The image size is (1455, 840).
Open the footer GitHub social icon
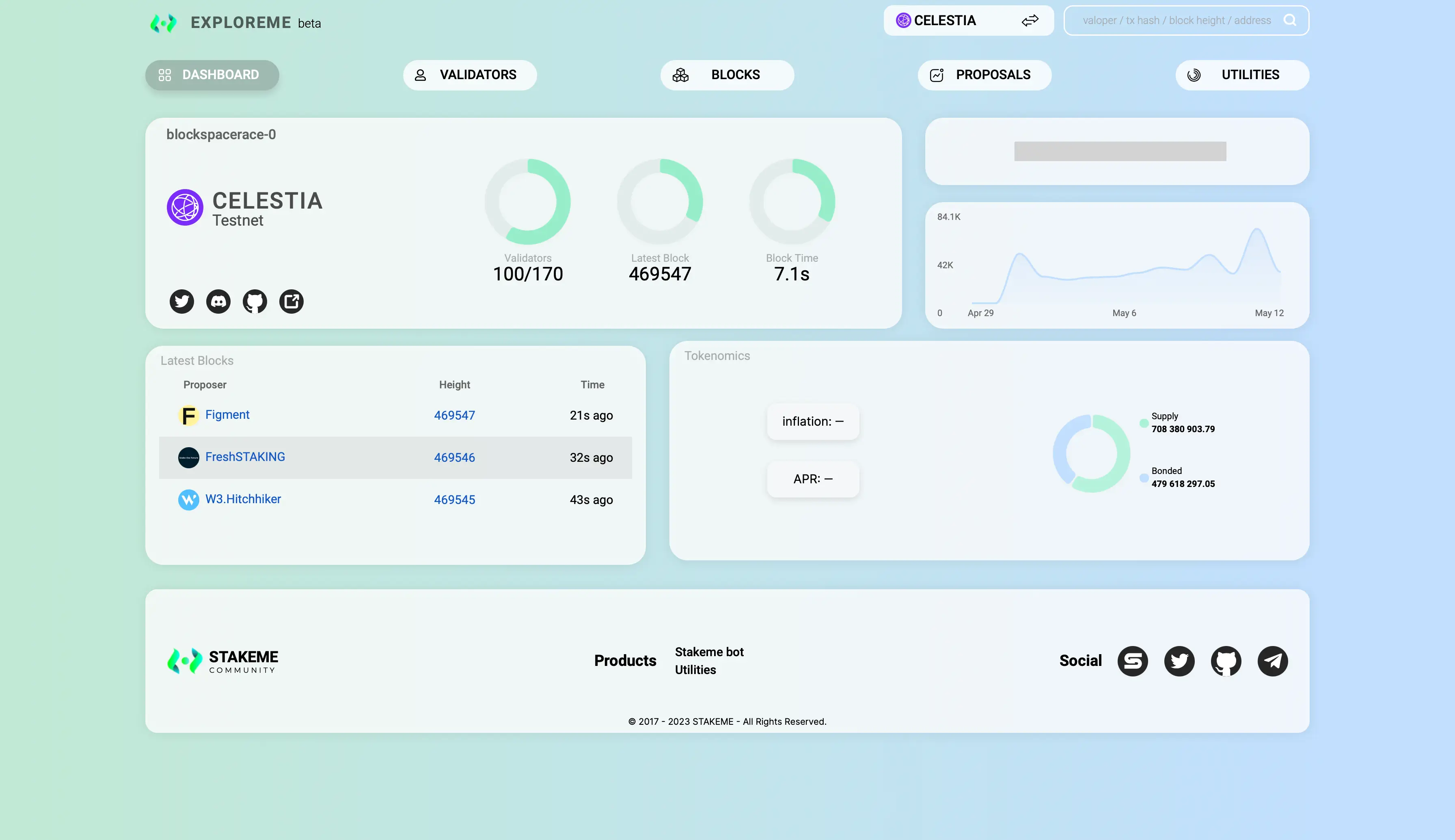tap(1226, 661)
